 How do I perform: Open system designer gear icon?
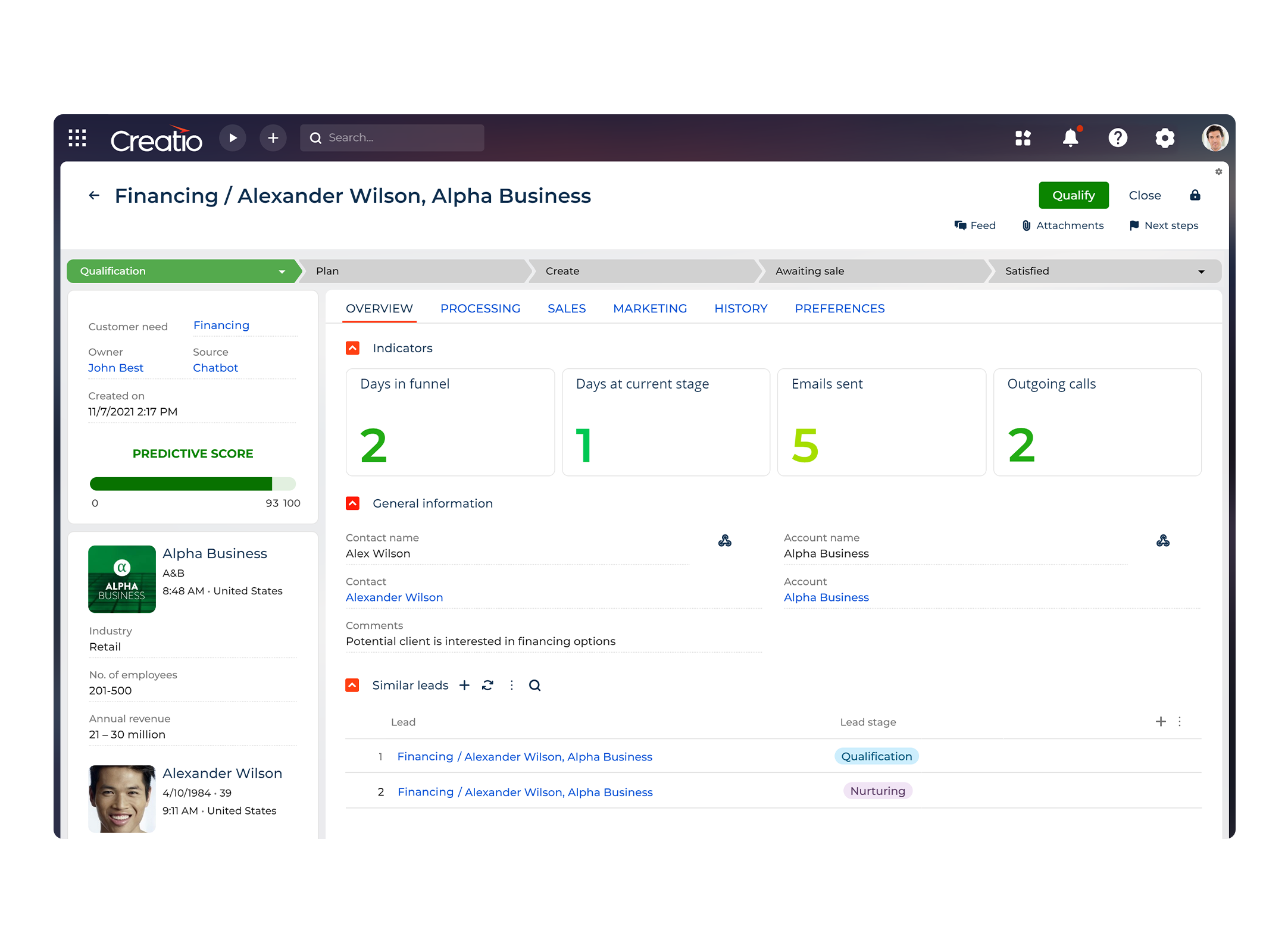[x=1165, y=138]
